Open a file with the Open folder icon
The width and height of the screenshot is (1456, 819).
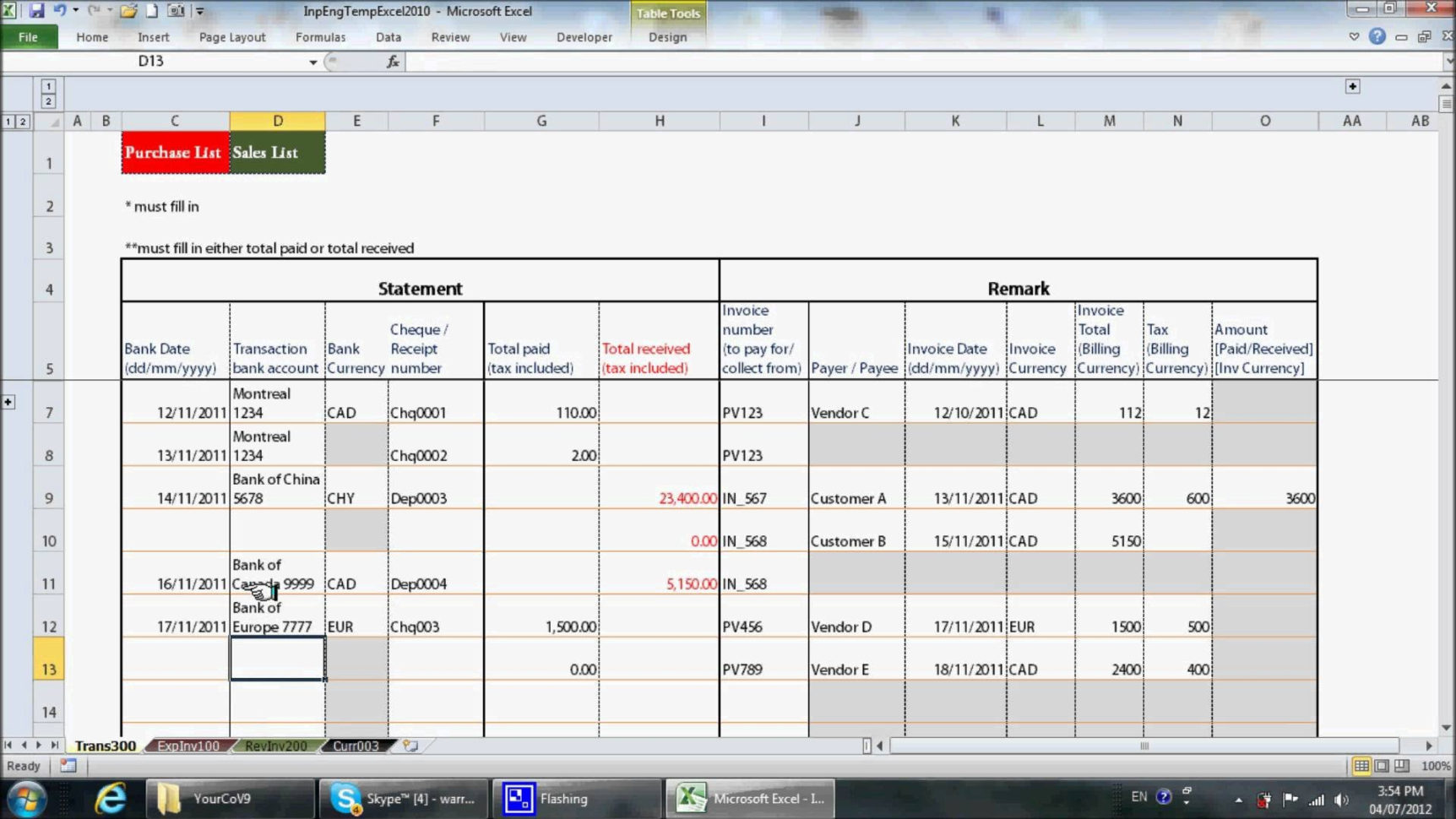point(128,10)
